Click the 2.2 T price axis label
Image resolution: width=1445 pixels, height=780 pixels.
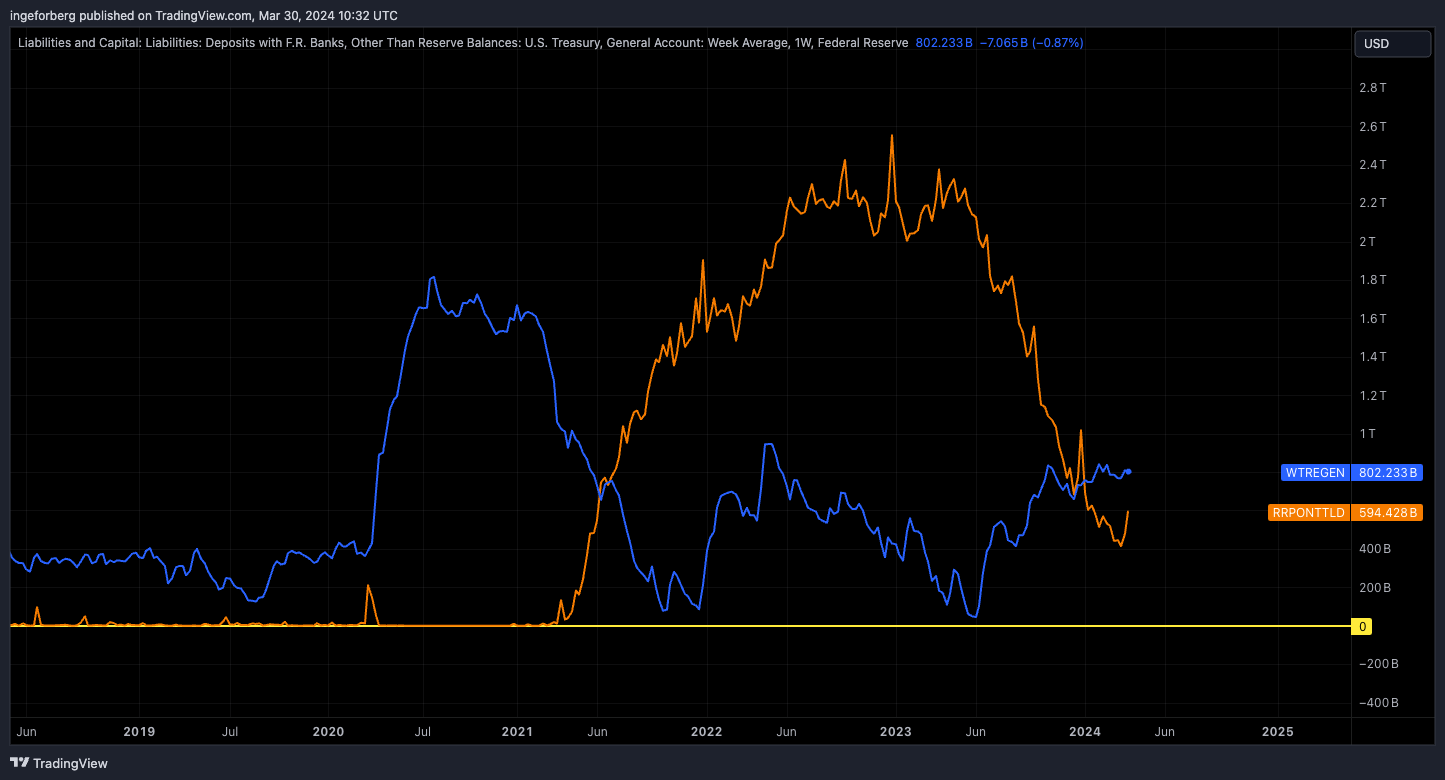1372,203
